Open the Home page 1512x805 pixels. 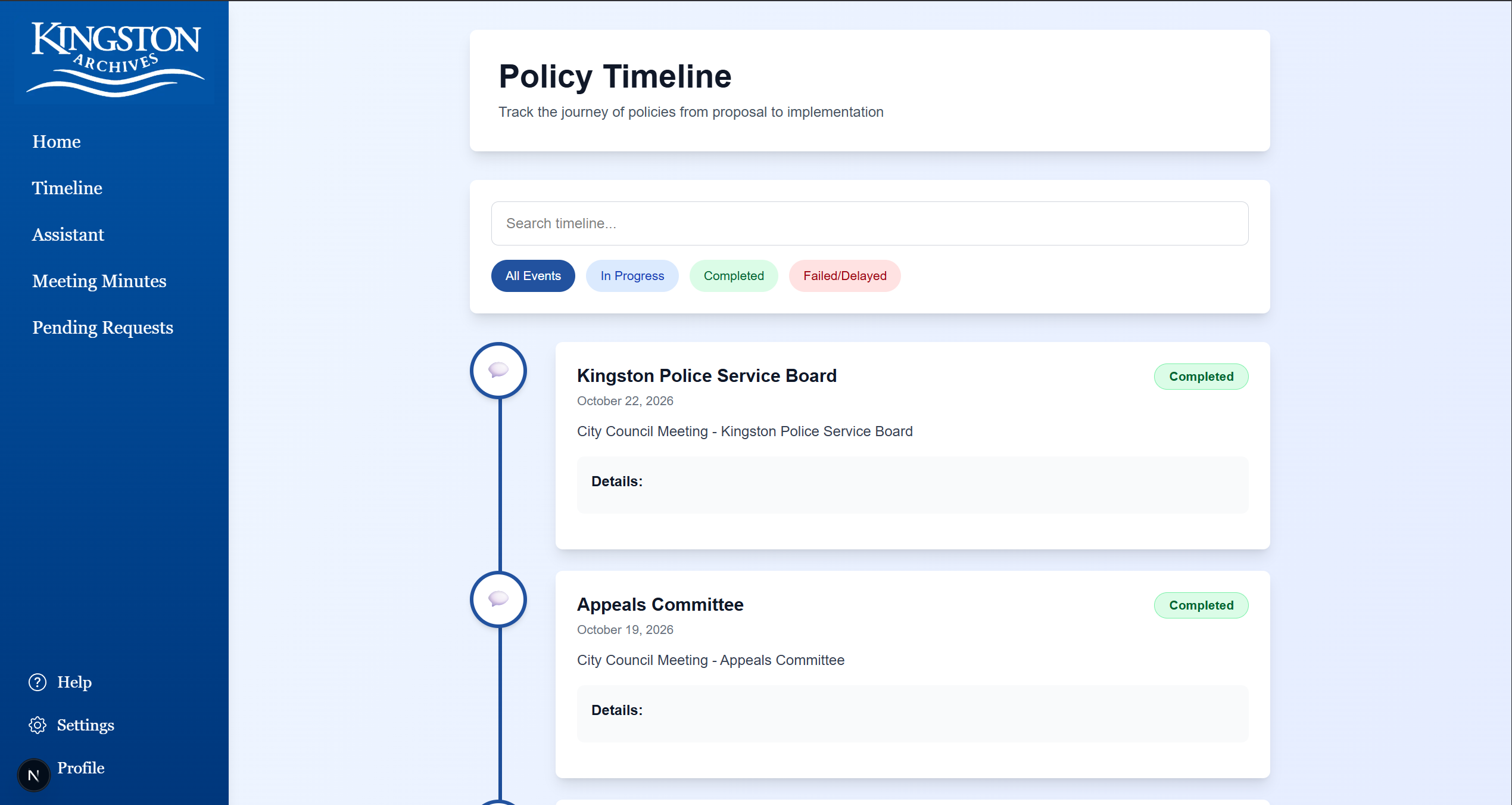click(x=57, y=142)
